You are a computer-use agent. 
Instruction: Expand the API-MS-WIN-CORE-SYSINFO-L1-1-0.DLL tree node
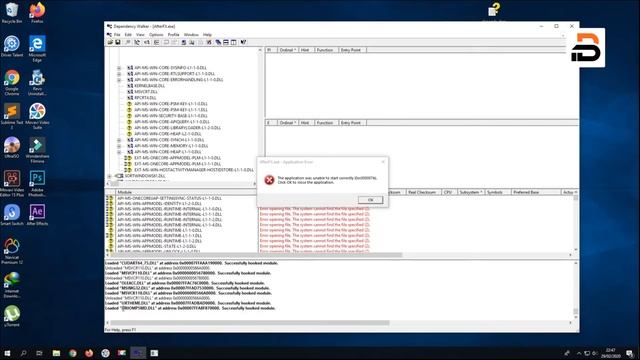(119, 68)
